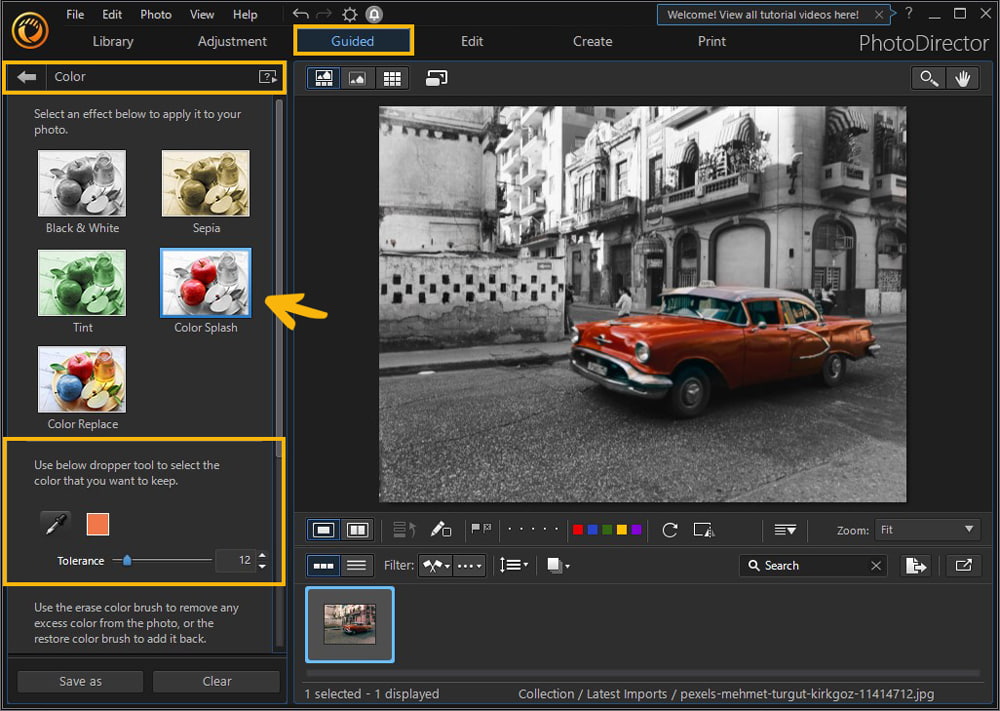The image size is (1000, 711).
Task: Open the Zoom Fit dropdown
Action: click(x=927, y=529)
